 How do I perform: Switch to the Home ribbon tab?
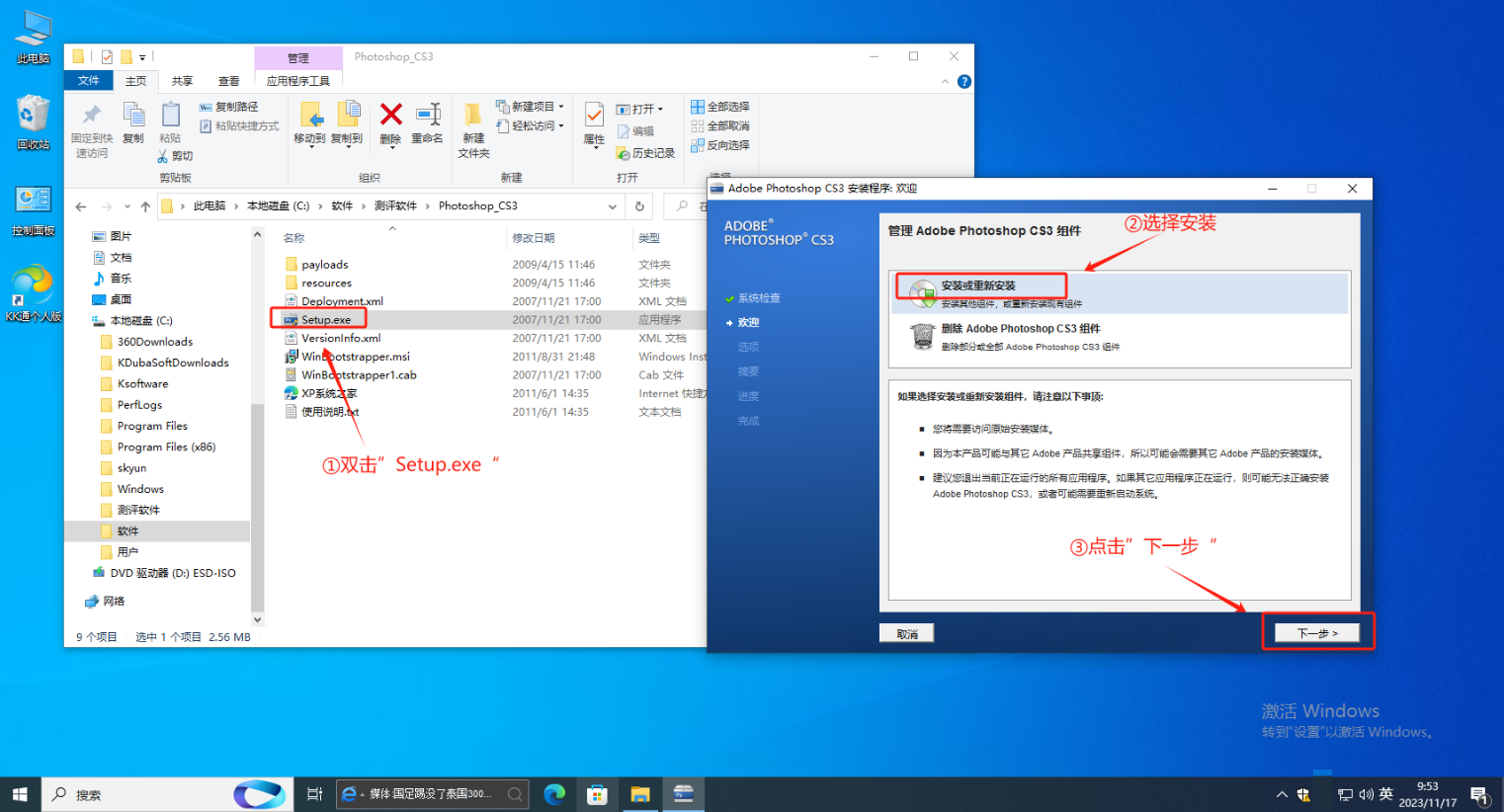[136, 81]
